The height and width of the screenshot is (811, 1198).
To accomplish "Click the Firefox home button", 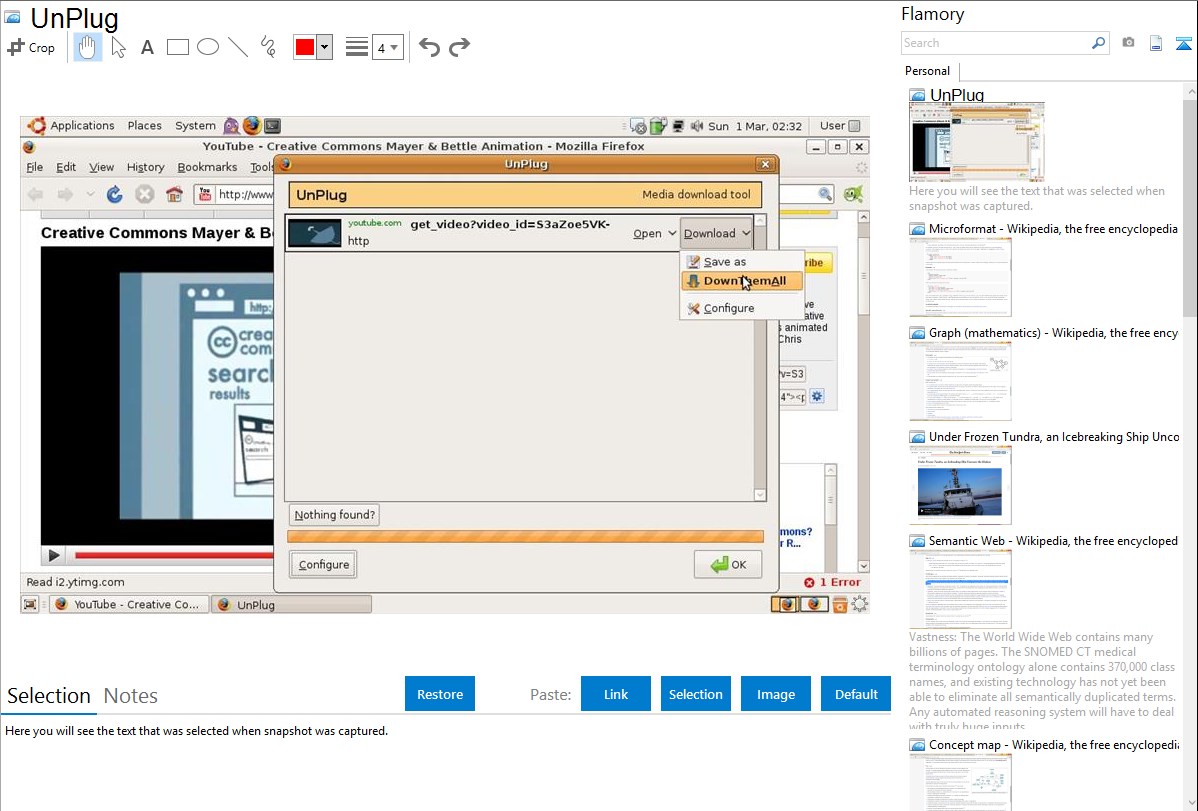I will (174, 194).
